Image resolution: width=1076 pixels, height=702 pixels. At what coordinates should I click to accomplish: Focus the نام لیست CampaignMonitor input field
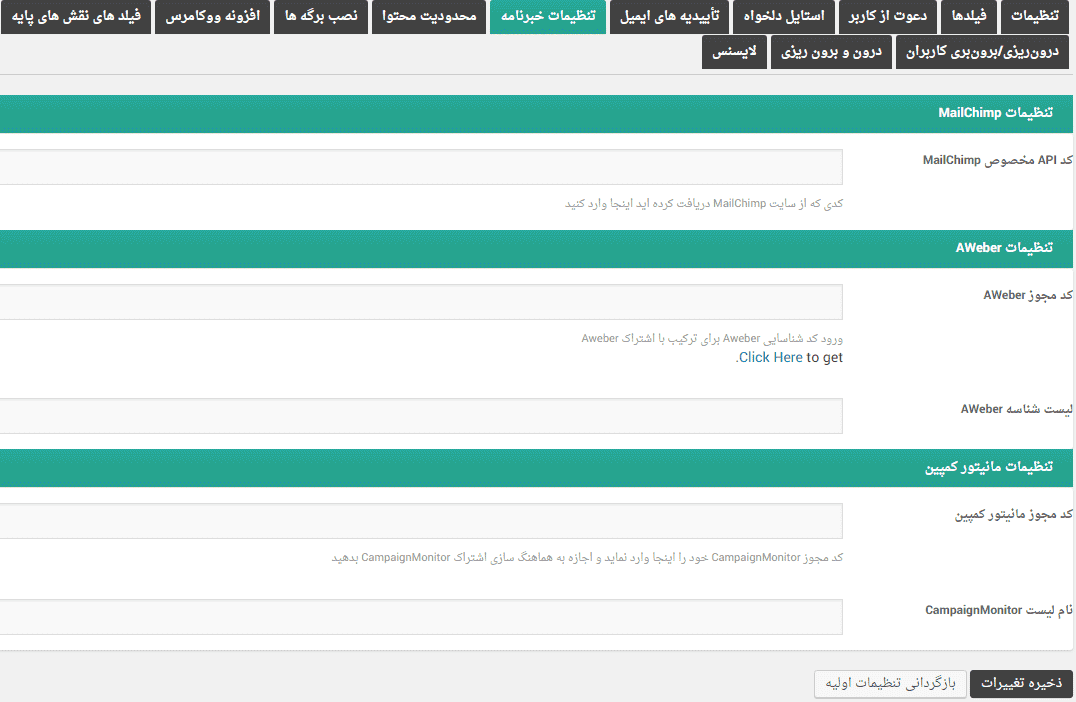pyautogui.click(x=421, y=617)
